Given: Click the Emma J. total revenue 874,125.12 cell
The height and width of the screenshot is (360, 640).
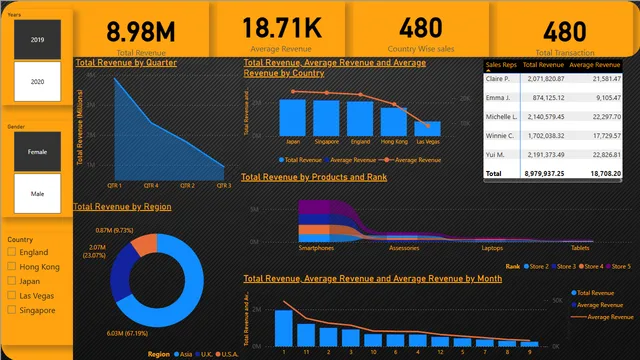Looking at the screenshot, I should [548, 98].
